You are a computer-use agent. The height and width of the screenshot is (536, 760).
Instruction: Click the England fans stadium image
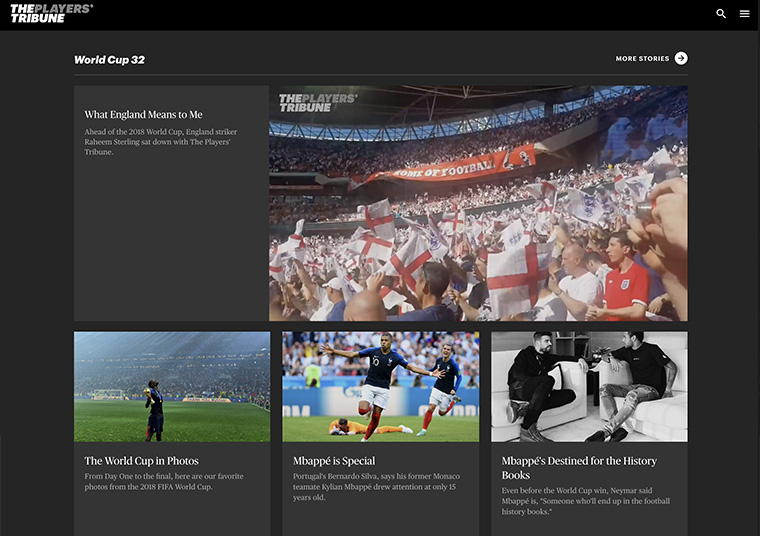tap(478, 203)
